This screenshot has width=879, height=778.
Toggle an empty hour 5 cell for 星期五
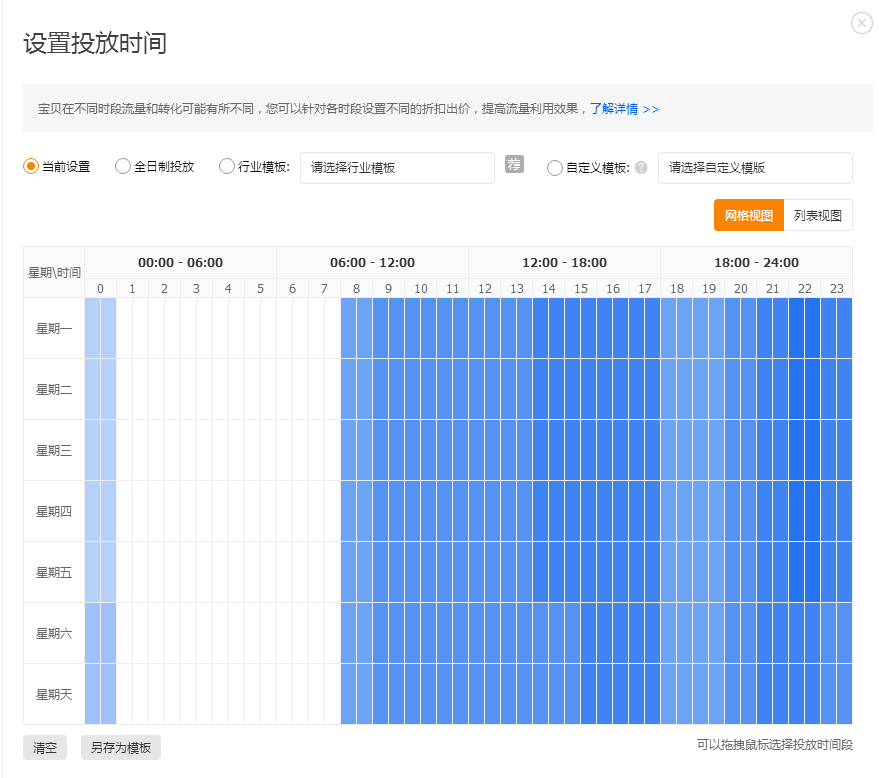coord(260,572)
